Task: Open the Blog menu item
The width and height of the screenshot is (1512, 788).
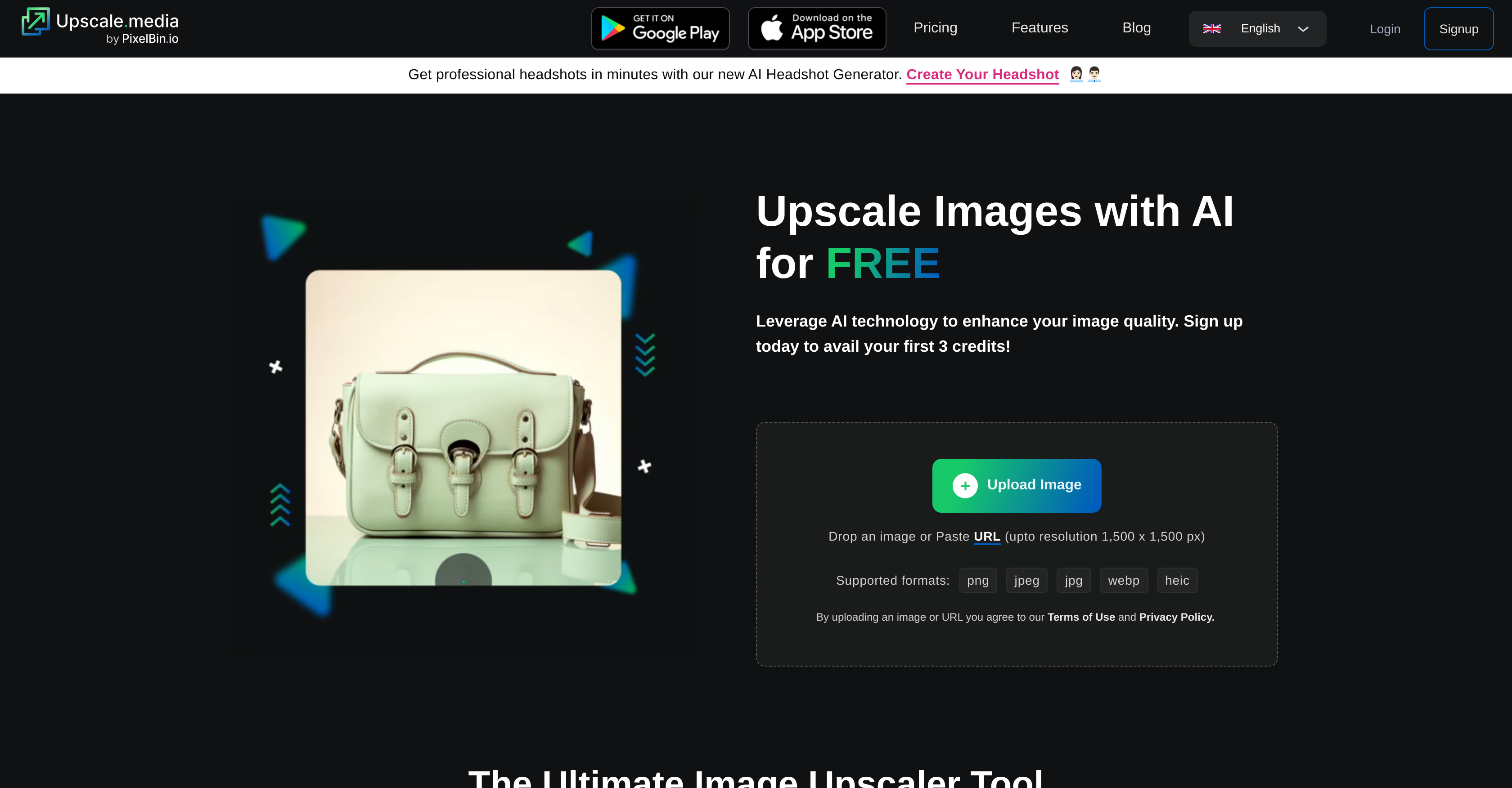Action: click(x=1136, y=27)
